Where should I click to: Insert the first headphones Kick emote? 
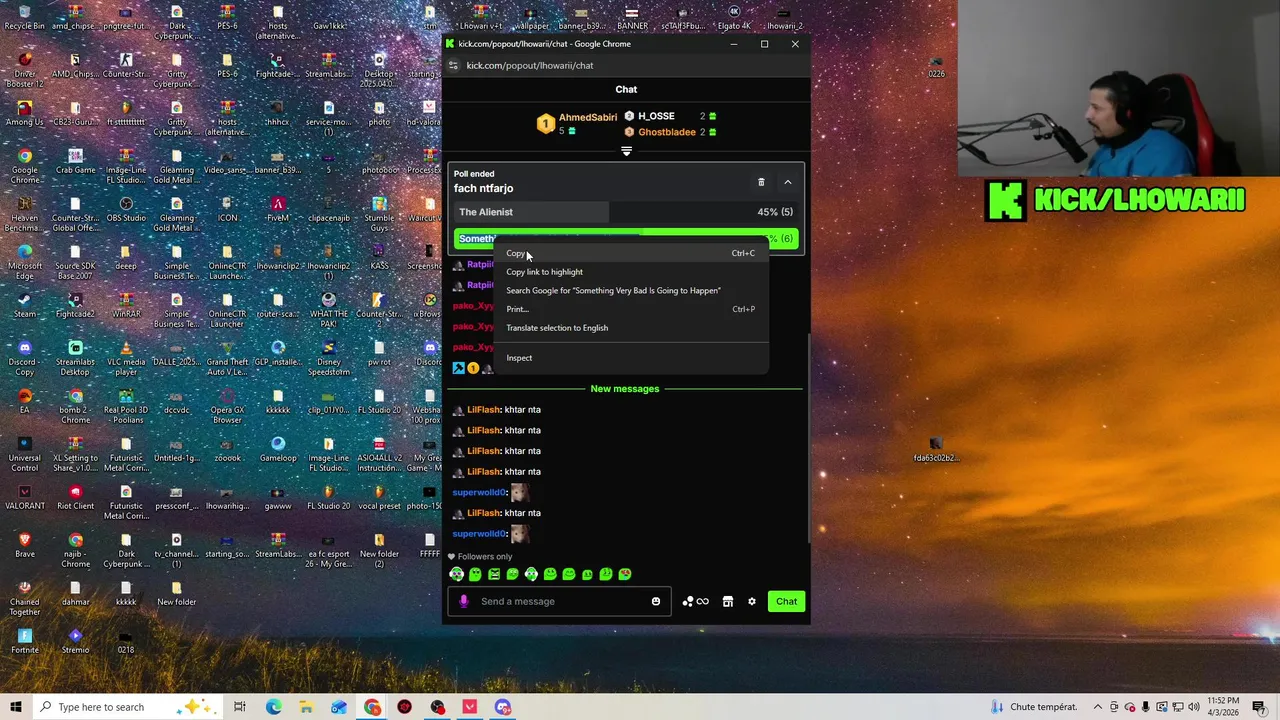coord(457,574)
